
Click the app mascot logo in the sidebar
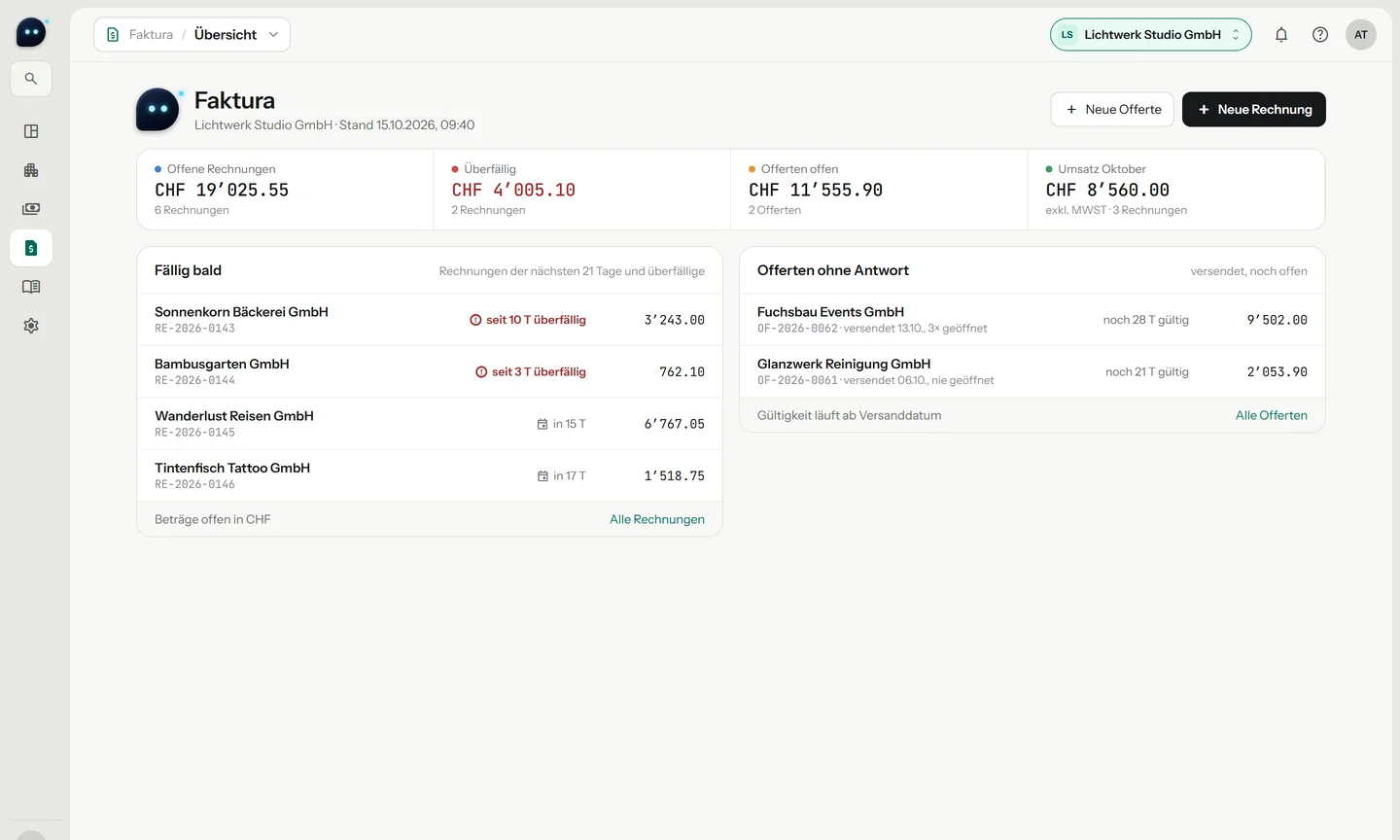tap(31, 33)
